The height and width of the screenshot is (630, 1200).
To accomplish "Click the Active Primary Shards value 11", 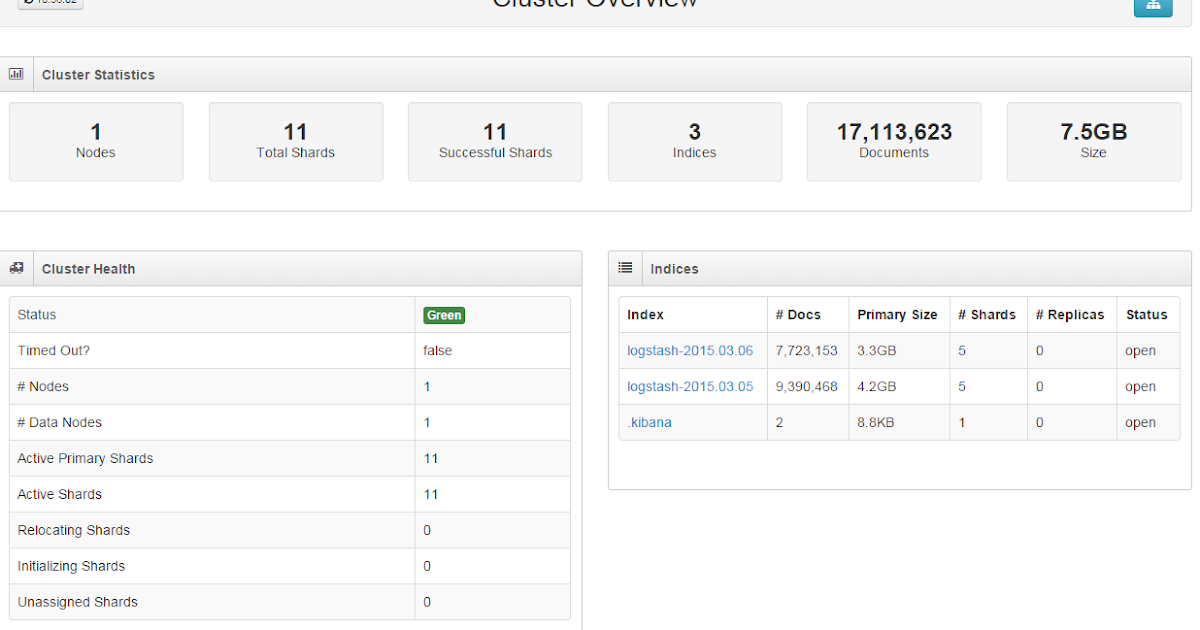I will pos(427,458).
